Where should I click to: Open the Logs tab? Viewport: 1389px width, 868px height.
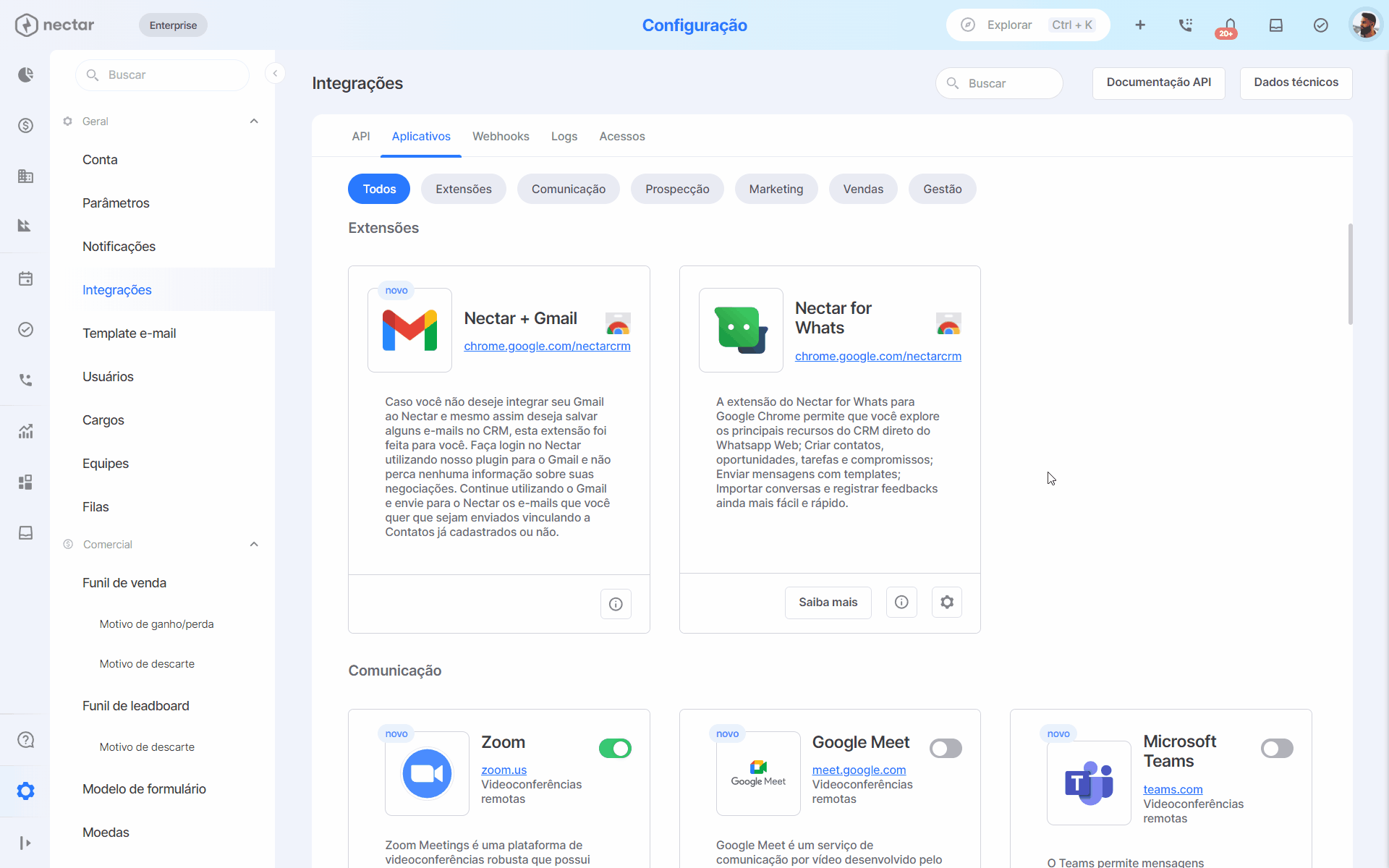(564, 136)
